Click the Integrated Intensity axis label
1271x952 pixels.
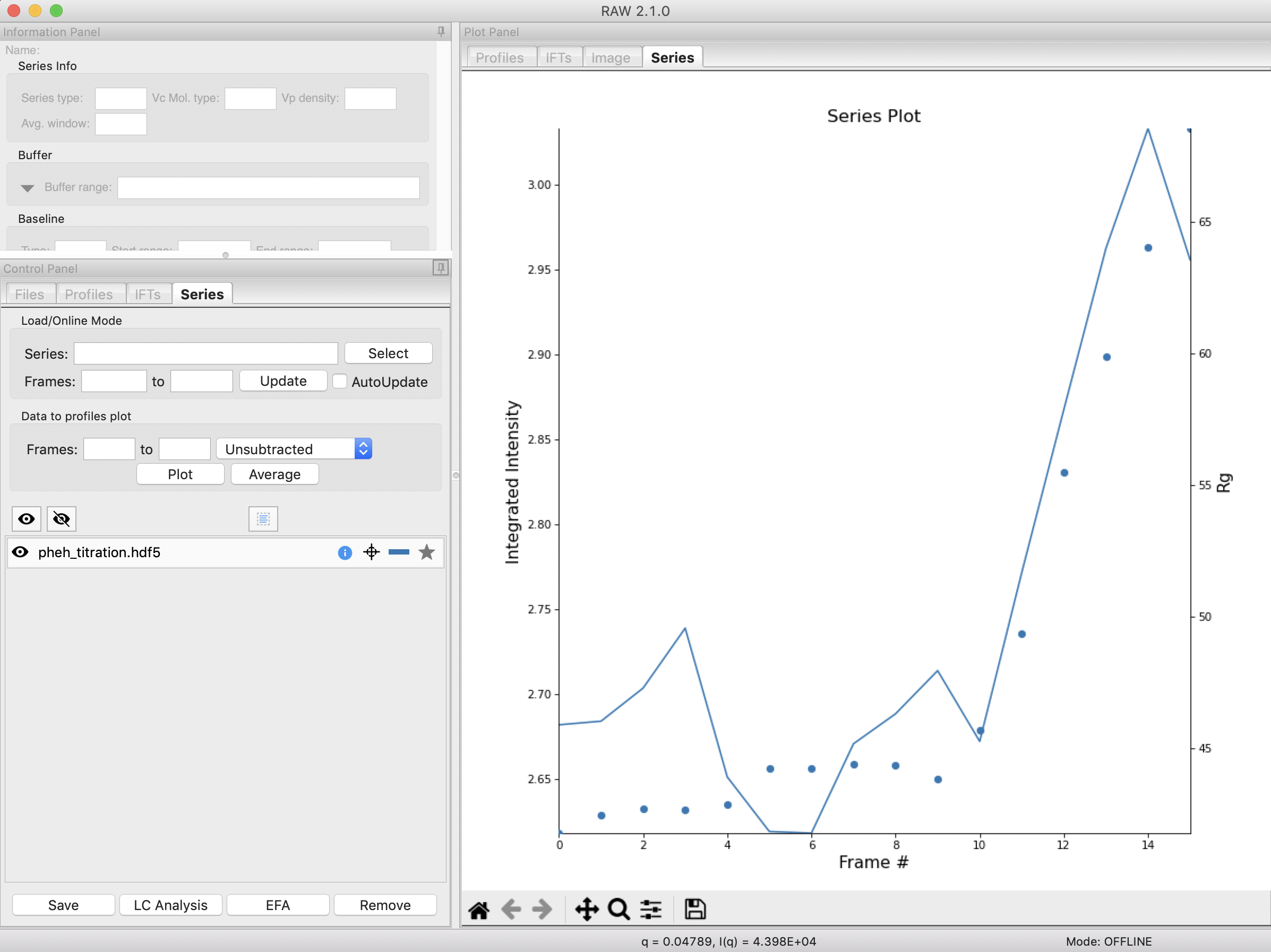click(x=511, y=482)
